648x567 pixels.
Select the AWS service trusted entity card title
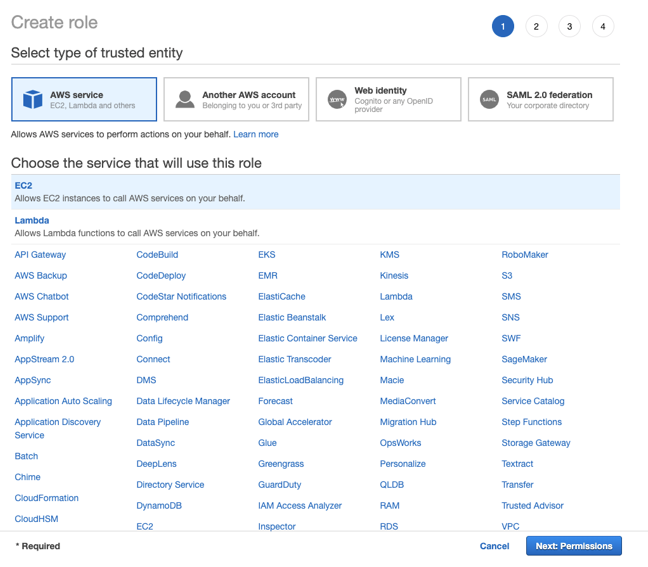point(77,95)
